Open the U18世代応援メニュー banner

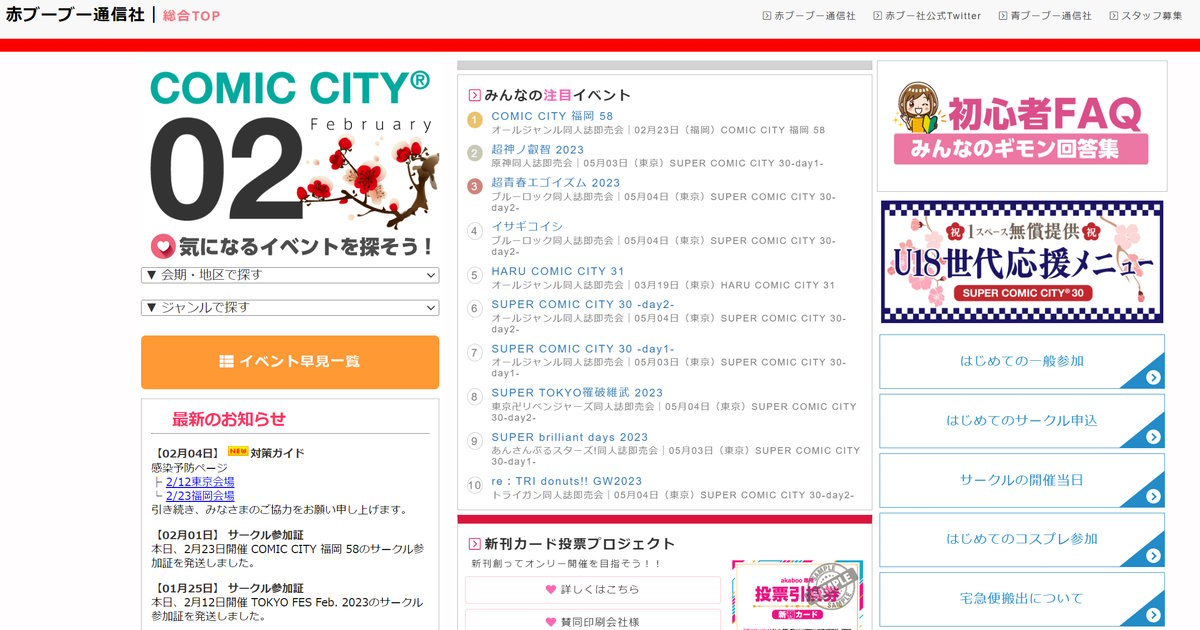(1021, 262)
